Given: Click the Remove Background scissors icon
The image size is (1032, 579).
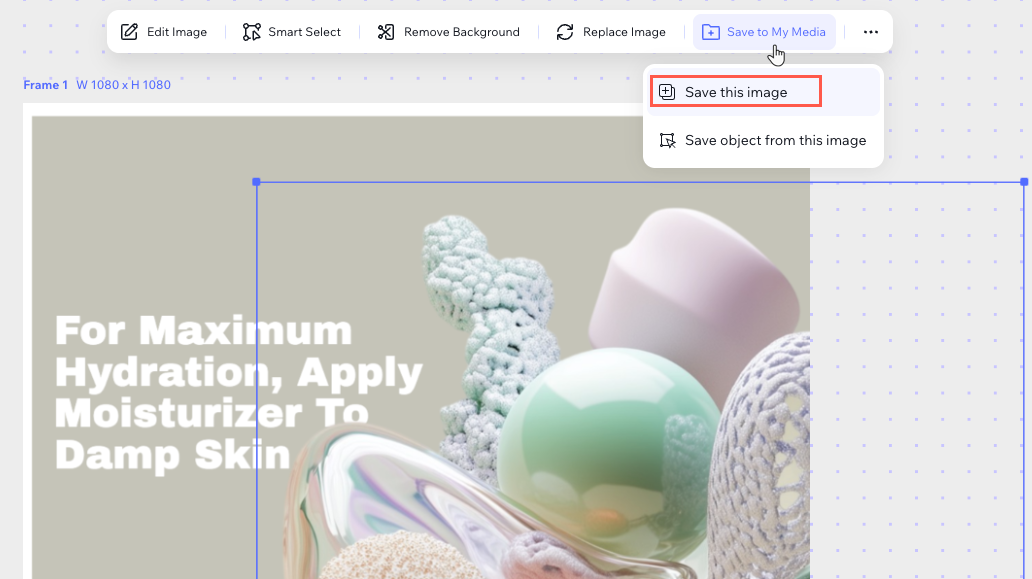Looking at the screenshot, I should pos(385,31).
